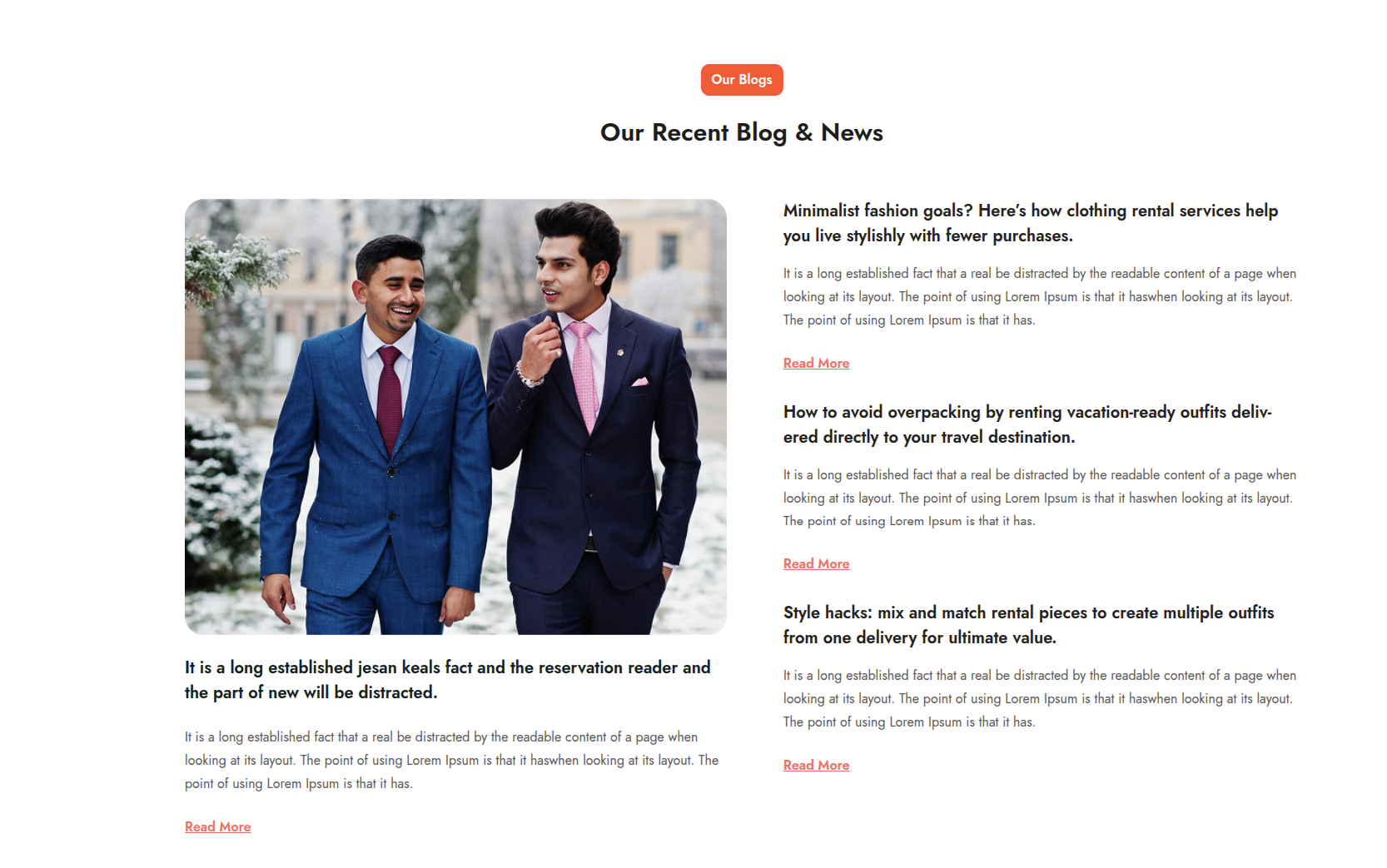Click the Our Recent Blog & News heading
1387x868 pixels.
[741, 132]
